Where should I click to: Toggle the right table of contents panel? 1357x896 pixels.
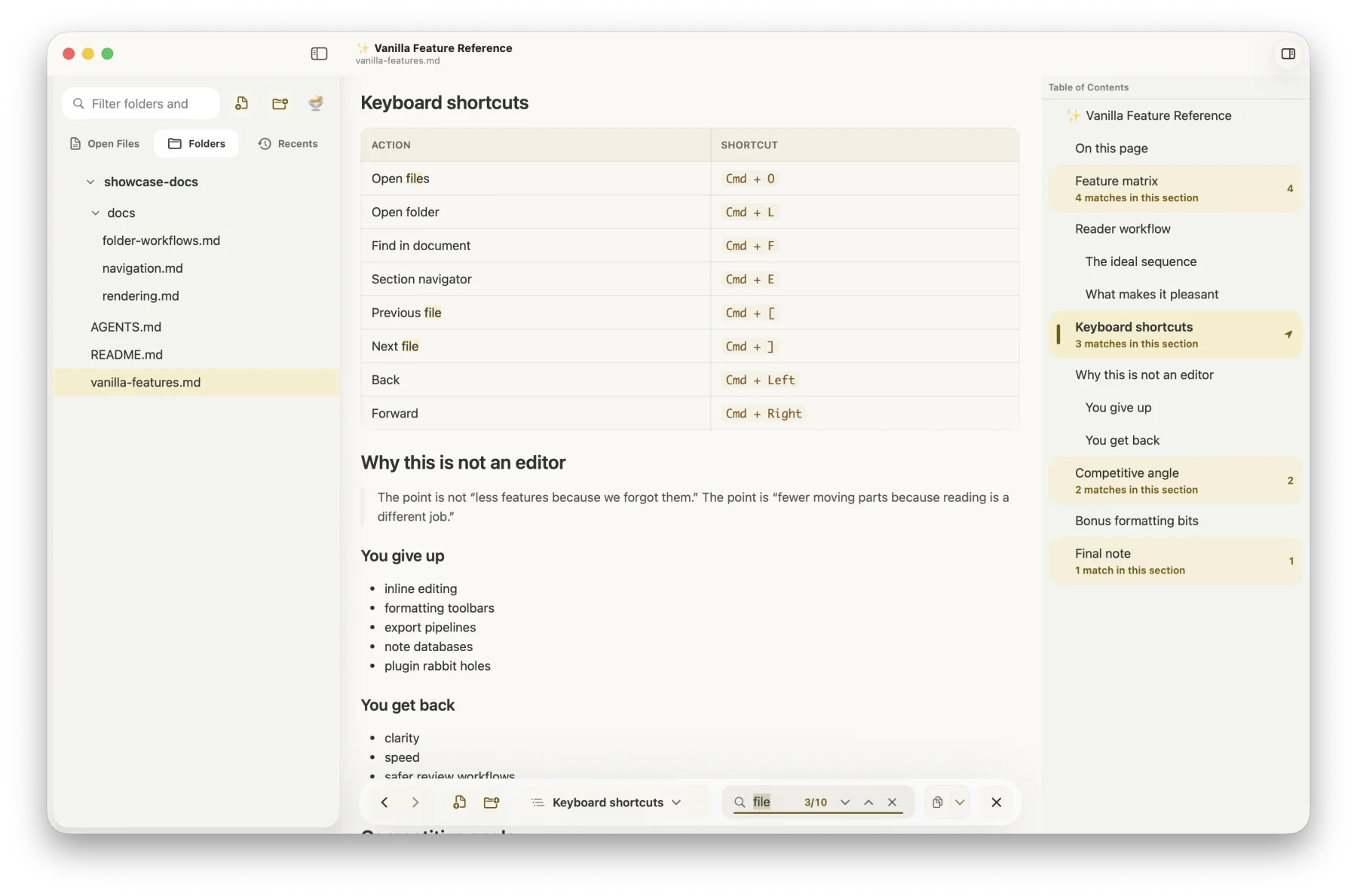pyautogui.click(x=1288, y=54)
